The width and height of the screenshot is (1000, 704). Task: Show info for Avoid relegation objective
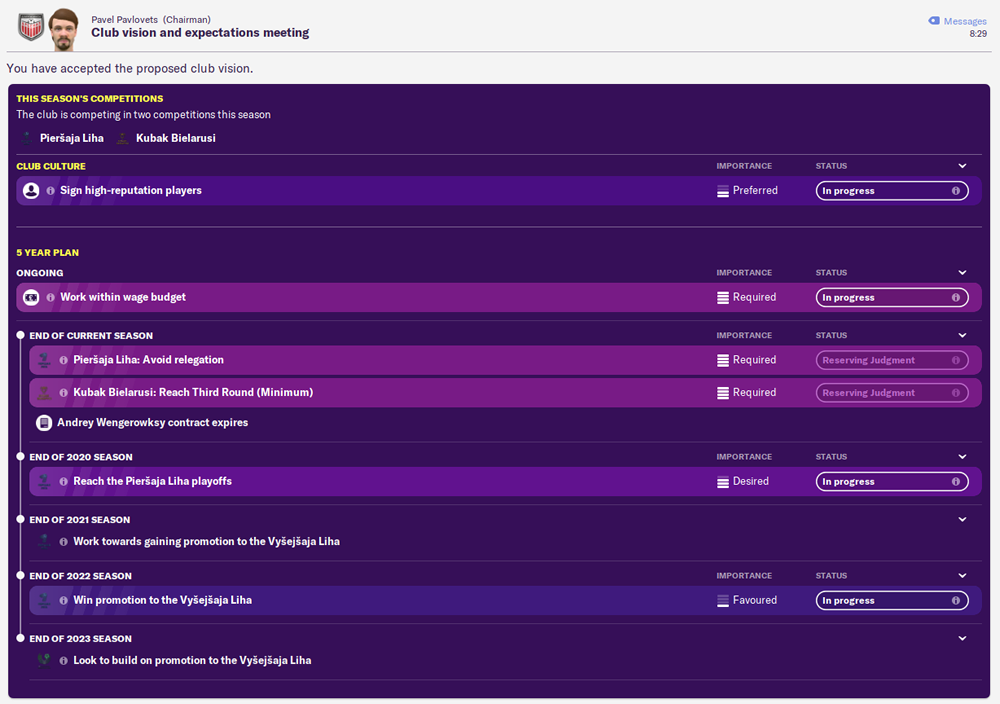[63, 360]
